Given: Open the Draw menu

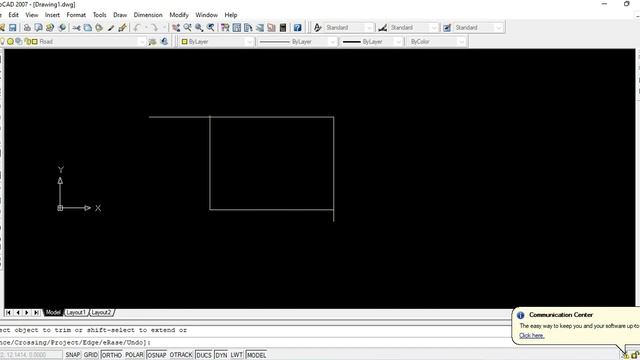Looking at the screenshot, I should point(120,15).
